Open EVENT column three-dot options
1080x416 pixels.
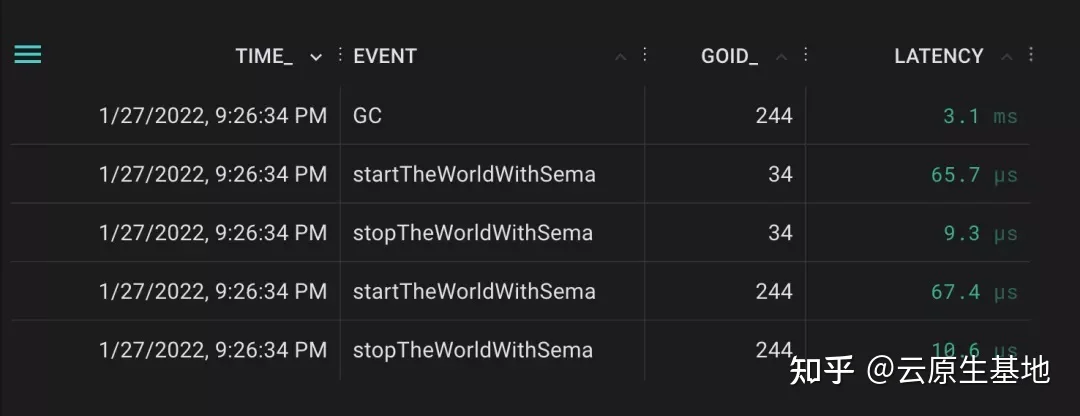tap(645, 55)
